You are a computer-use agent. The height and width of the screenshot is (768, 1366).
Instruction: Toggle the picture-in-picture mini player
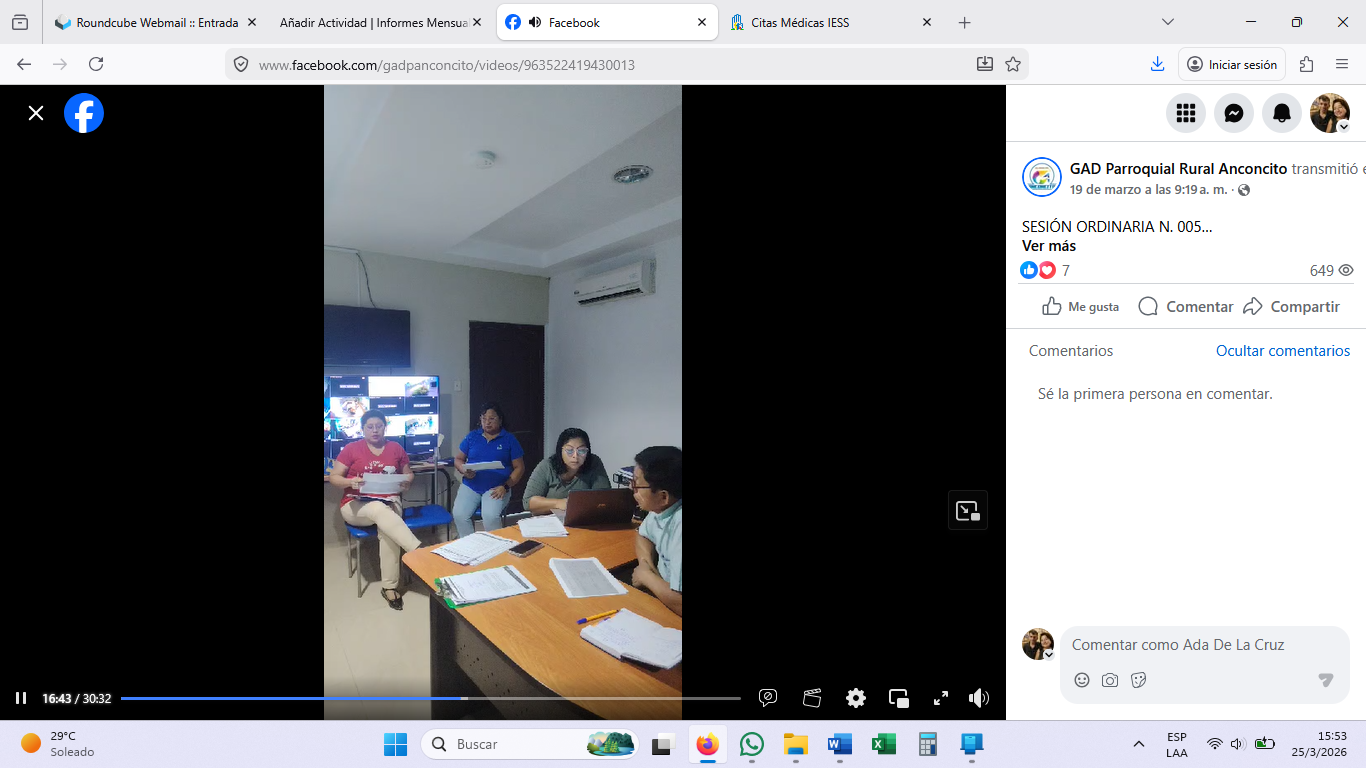[x=898, y=698]
